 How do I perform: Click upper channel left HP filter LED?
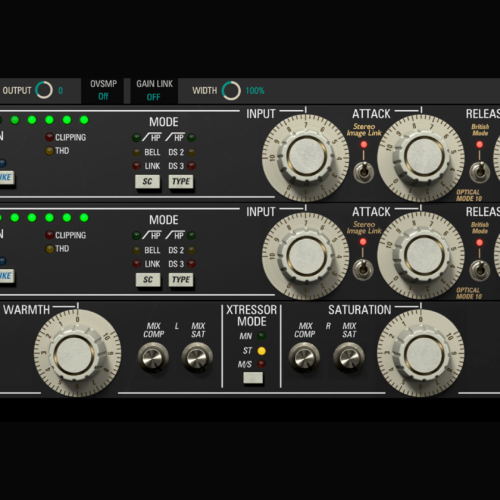pos(136,137)
